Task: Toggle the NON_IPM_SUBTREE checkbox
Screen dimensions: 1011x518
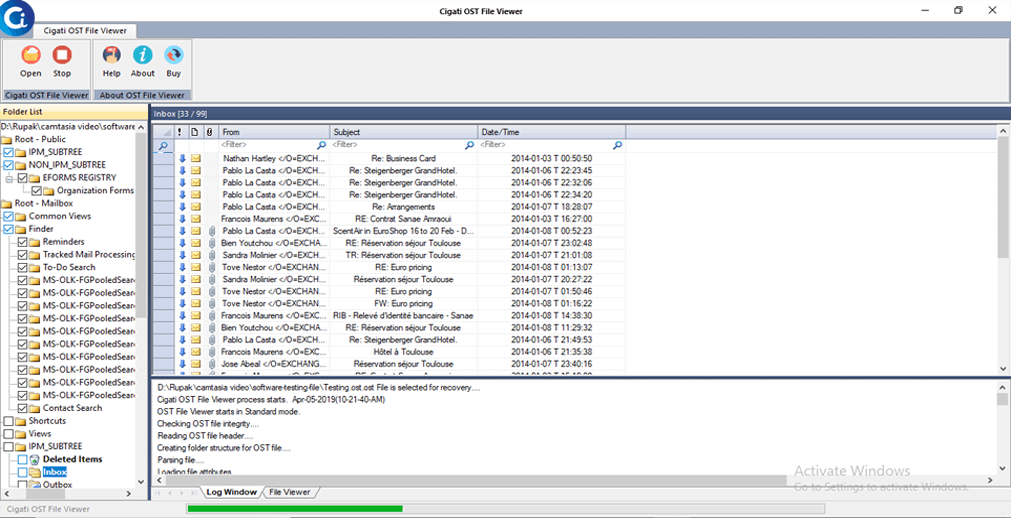Action: coord(8,165)
